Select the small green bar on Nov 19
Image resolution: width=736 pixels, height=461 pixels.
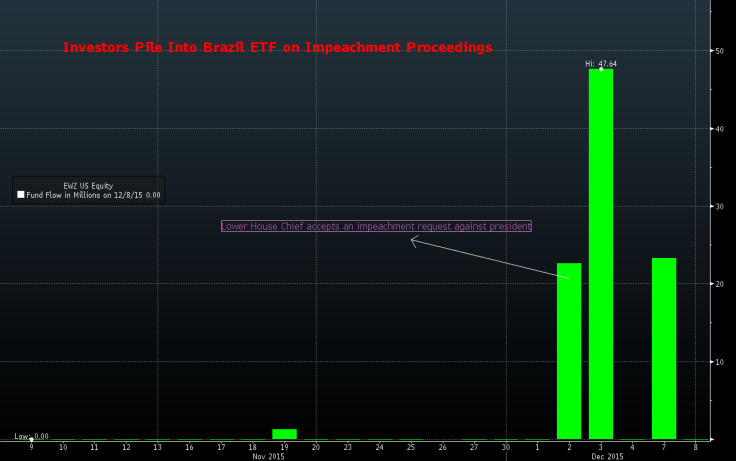[284, 434]
